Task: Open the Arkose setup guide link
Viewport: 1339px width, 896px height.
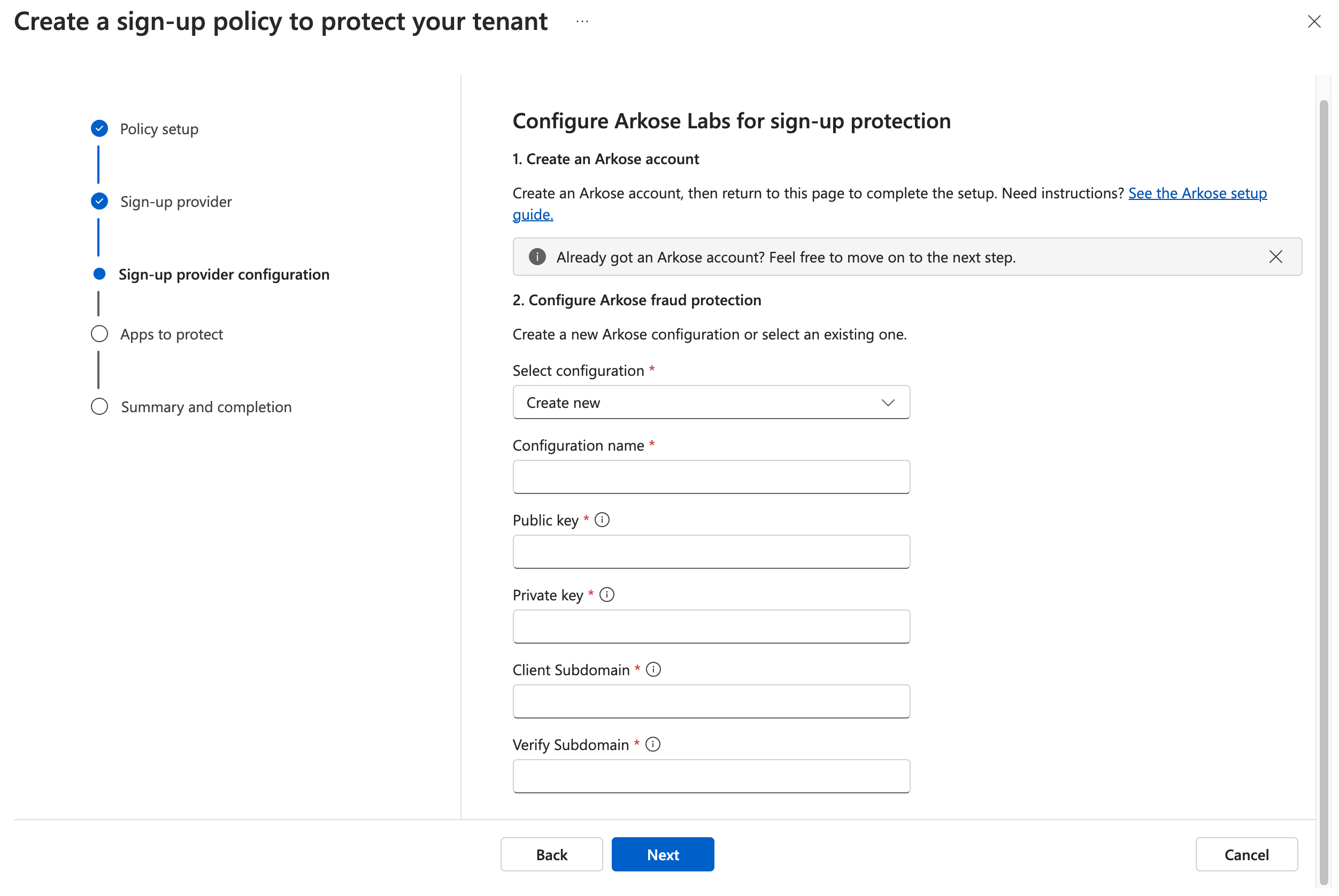Action: coord(1197,193)
